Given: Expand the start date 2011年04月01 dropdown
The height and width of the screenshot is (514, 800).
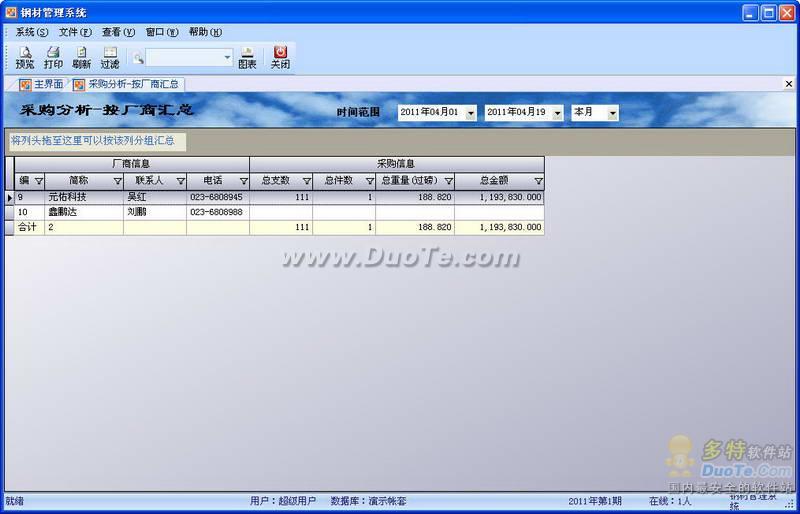Looking at the screenshot, I should click(470, 113).
